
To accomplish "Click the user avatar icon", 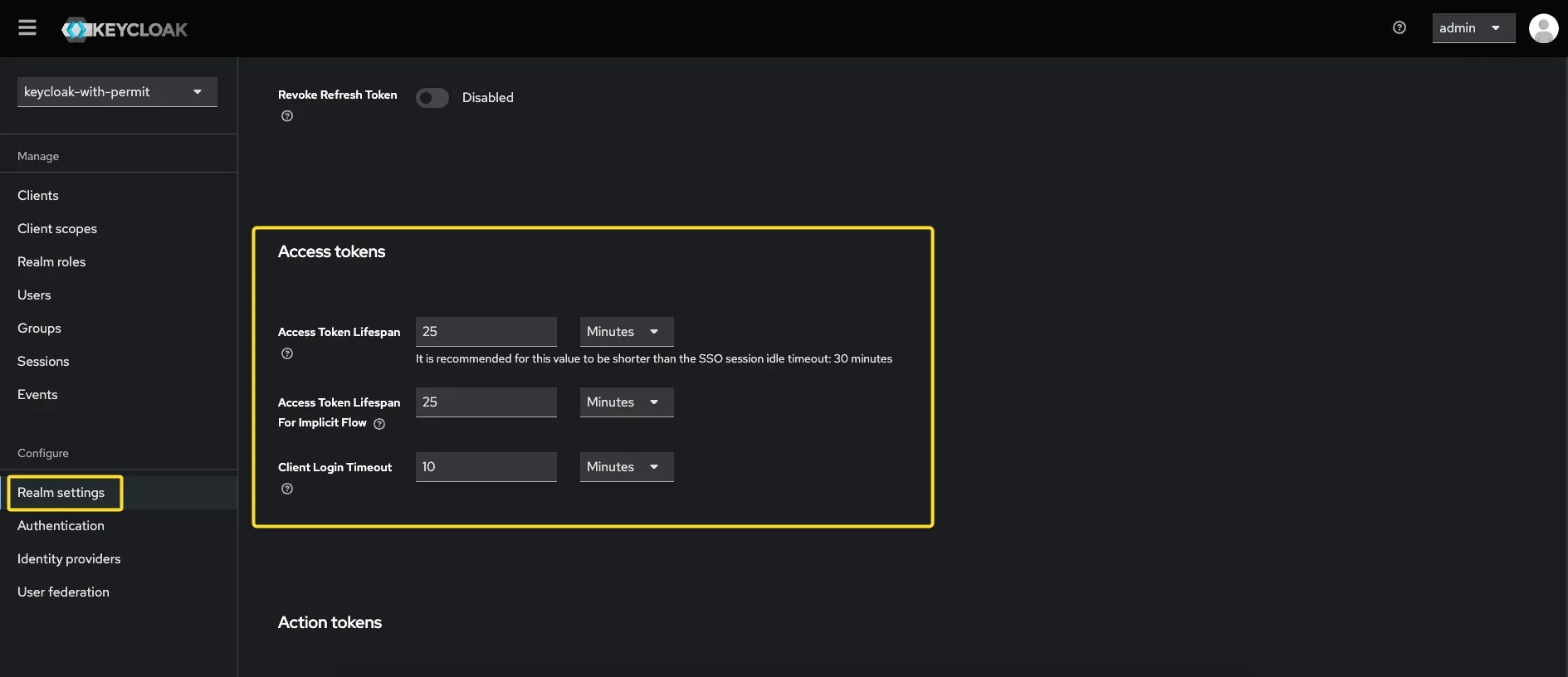I will point(1542,28).
